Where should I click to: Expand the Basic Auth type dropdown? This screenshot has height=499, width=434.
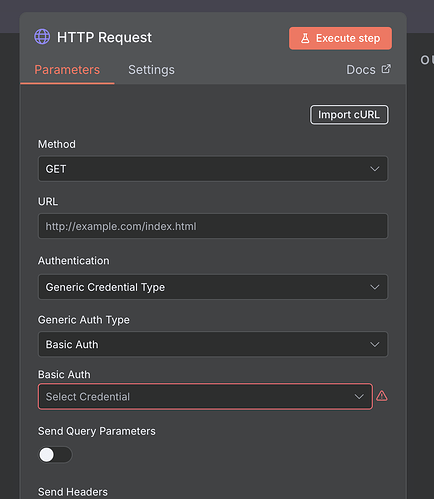tap(213, 344)
